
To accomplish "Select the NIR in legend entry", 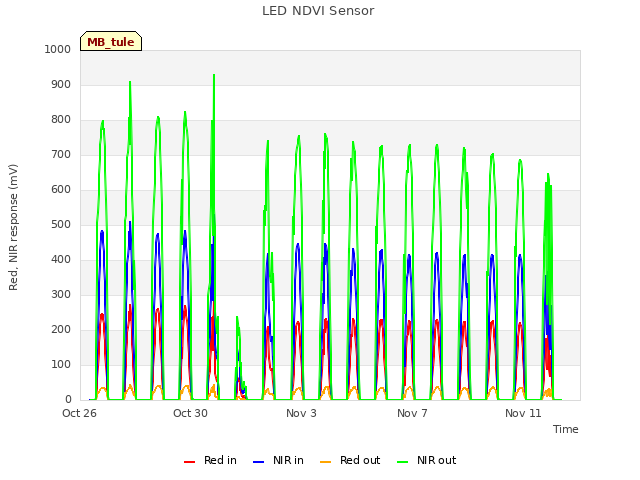I will click(278, 460).
